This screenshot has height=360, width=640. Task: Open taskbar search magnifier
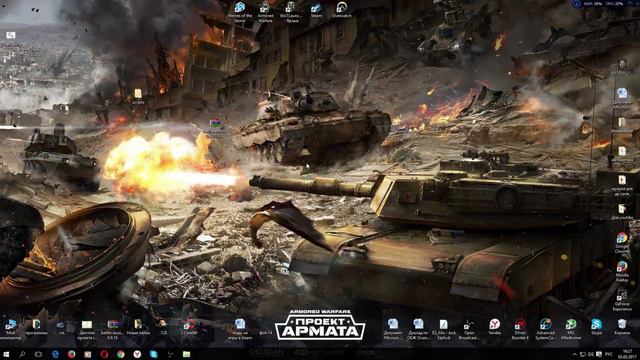click(22, 354)
